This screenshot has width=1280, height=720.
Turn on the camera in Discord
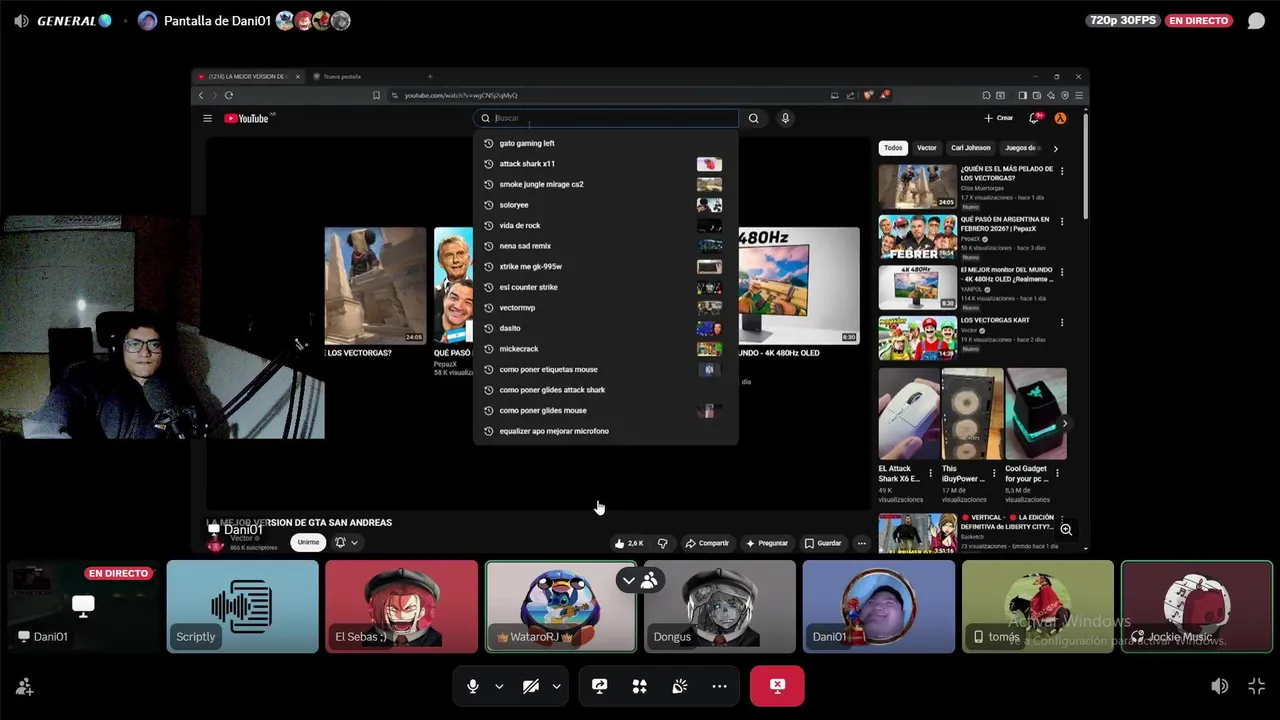tap(531, 686)
